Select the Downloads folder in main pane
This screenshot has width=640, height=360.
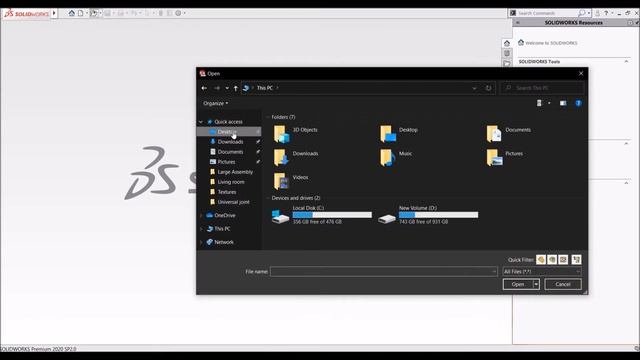point(296,157)
